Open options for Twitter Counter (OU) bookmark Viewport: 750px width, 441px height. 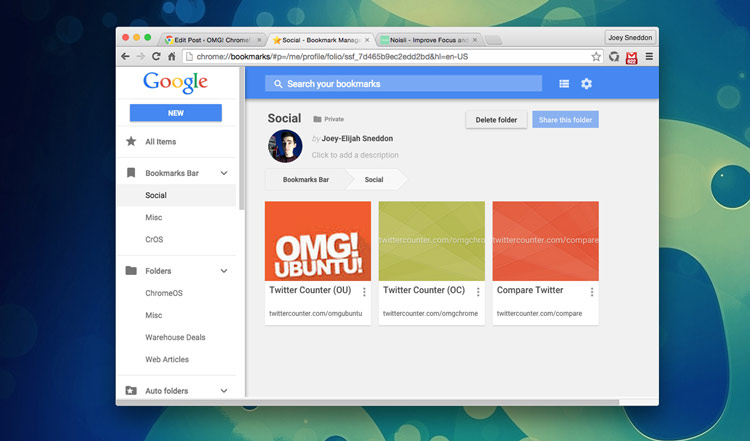click(364, 292)
